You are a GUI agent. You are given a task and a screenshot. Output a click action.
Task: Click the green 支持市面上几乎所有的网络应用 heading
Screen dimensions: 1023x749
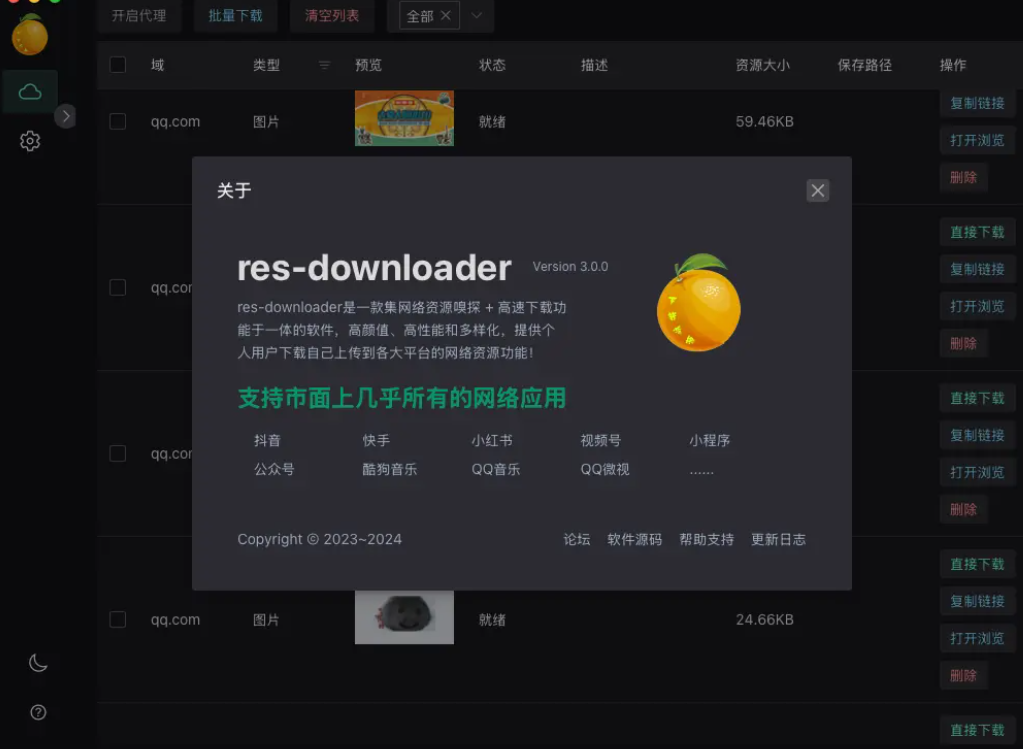[x=402, y=398]
